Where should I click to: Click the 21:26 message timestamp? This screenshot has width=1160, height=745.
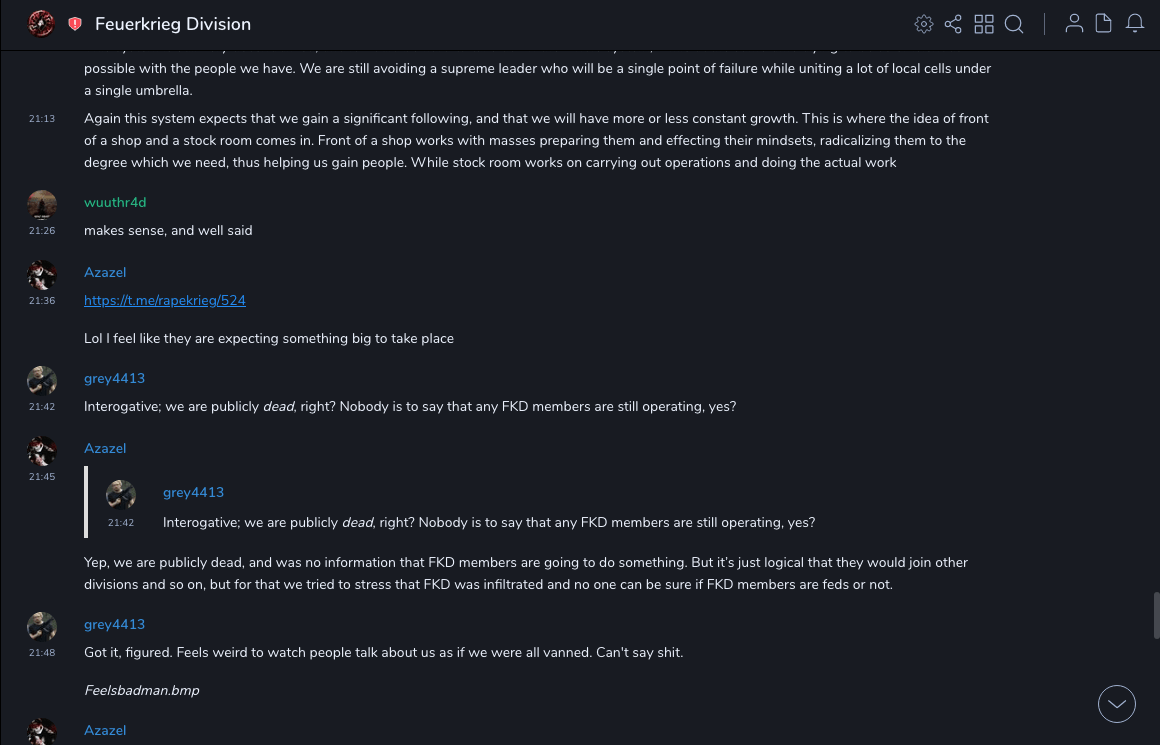click(x=42, y=231)
